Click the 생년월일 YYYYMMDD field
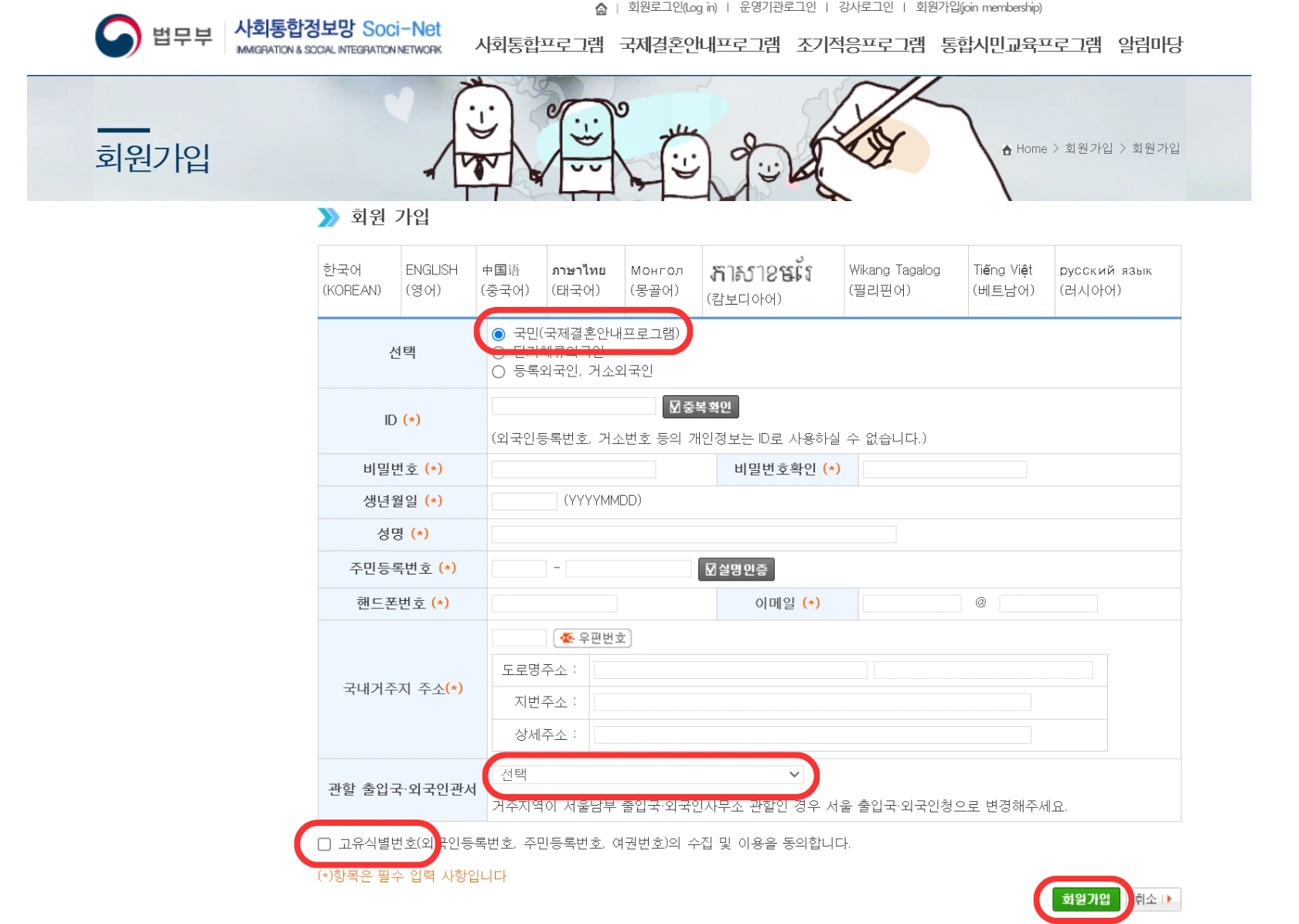1299x924 pixels. point(524,501)
